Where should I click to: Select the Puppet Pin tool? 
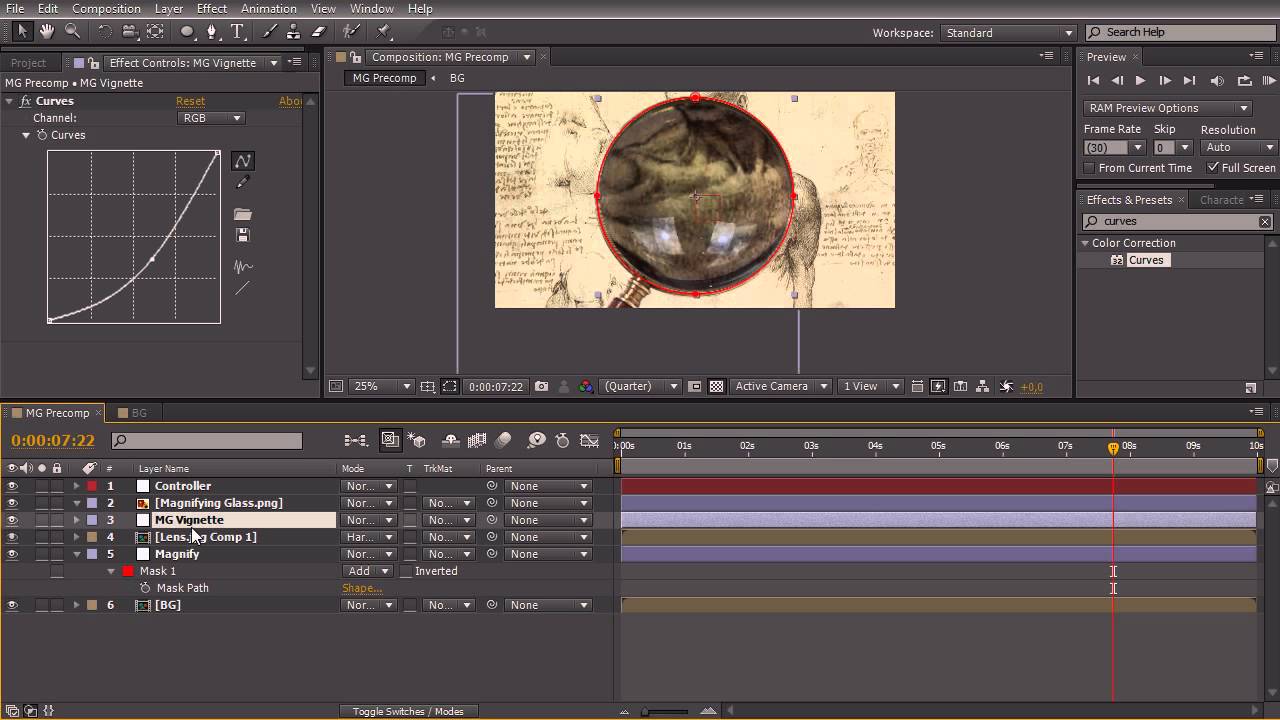pyautogui.click(x=383, y=32)
